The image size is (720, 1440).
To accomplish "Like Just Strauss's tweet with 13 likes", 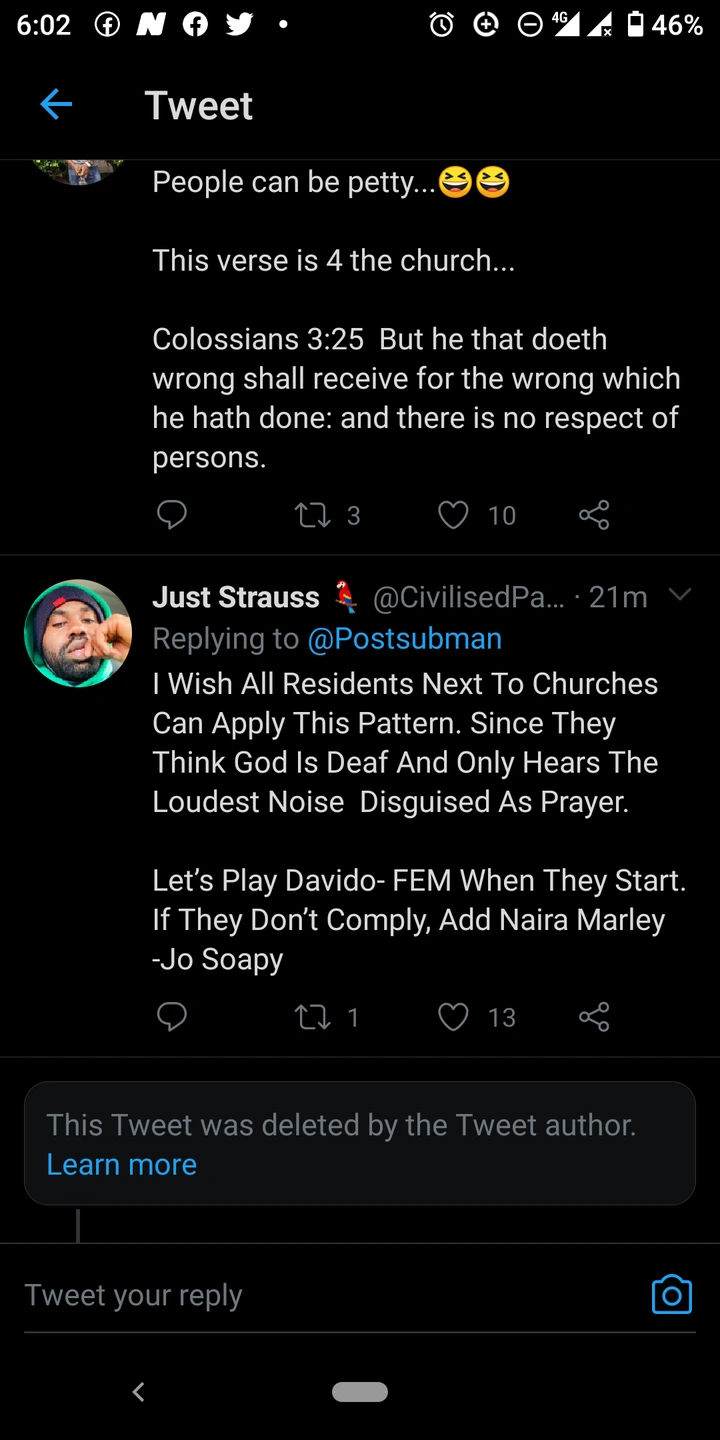I will coord(454,1017).
